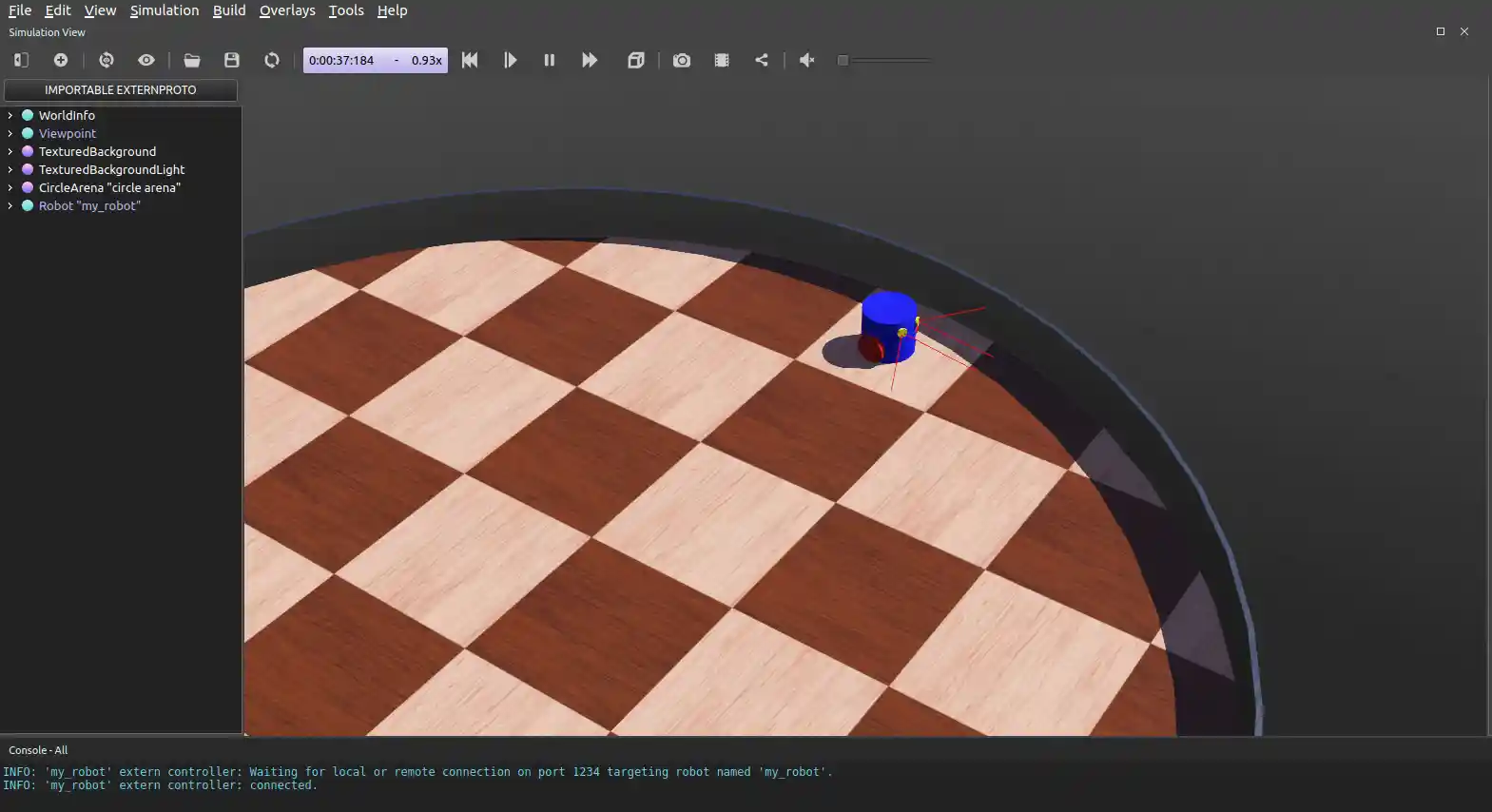Mute the simulation sound
The width and height of the screenshot is (1492, 812).
807,60
